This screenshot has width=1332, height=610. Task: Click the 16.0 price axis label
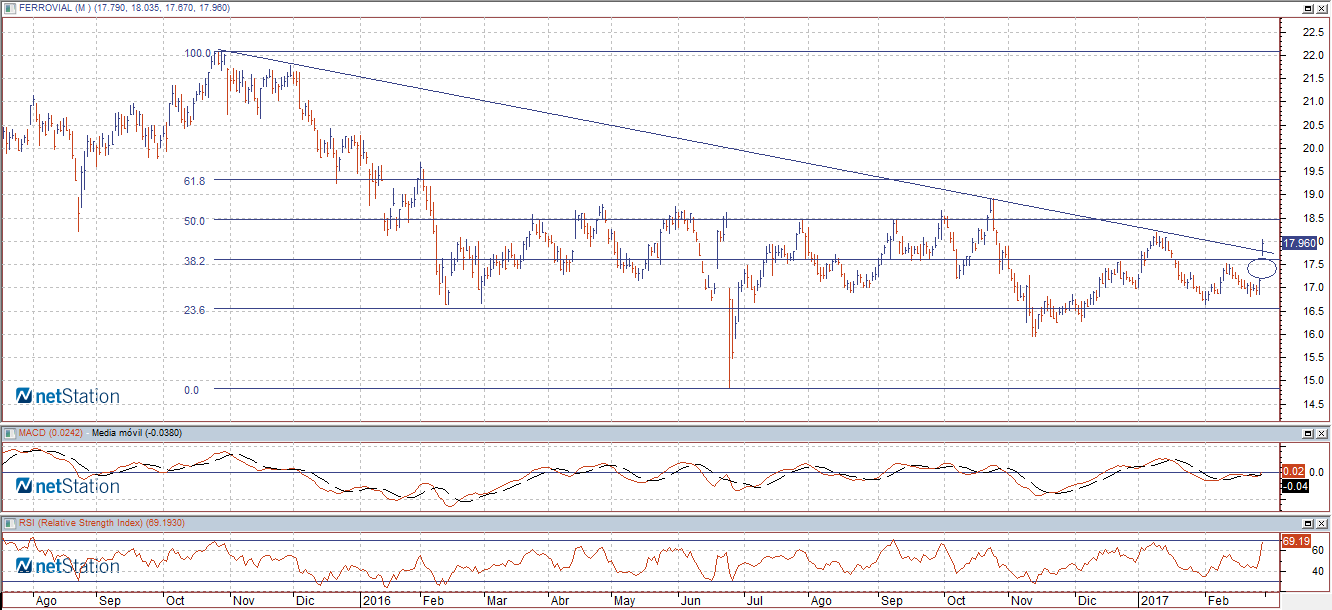[1314, 334]
